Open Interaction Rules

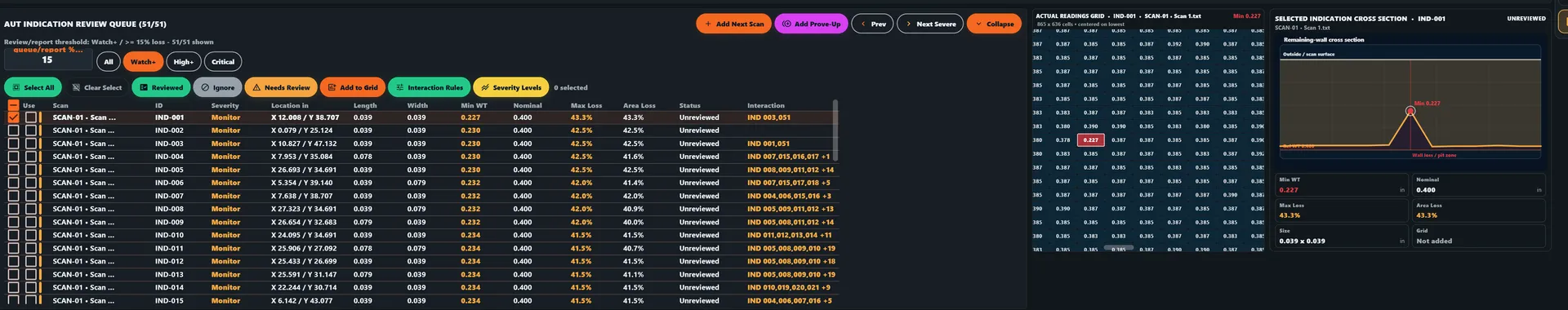(x=429, y=87)
